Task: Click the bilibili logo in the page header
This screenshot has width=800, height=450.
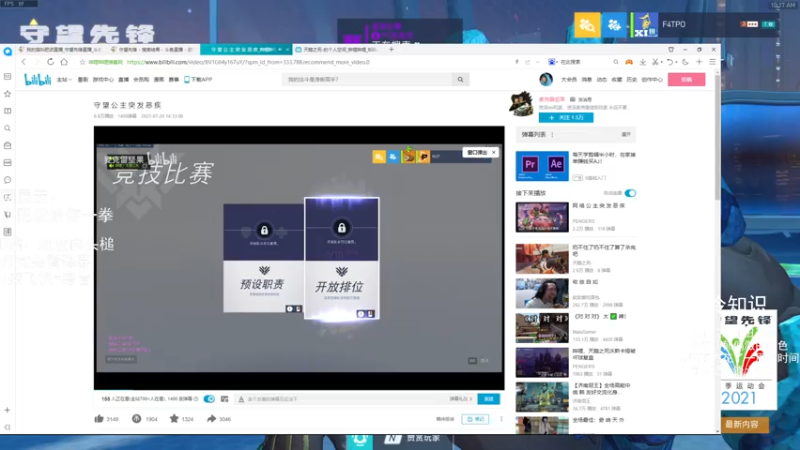Action: 37,80
